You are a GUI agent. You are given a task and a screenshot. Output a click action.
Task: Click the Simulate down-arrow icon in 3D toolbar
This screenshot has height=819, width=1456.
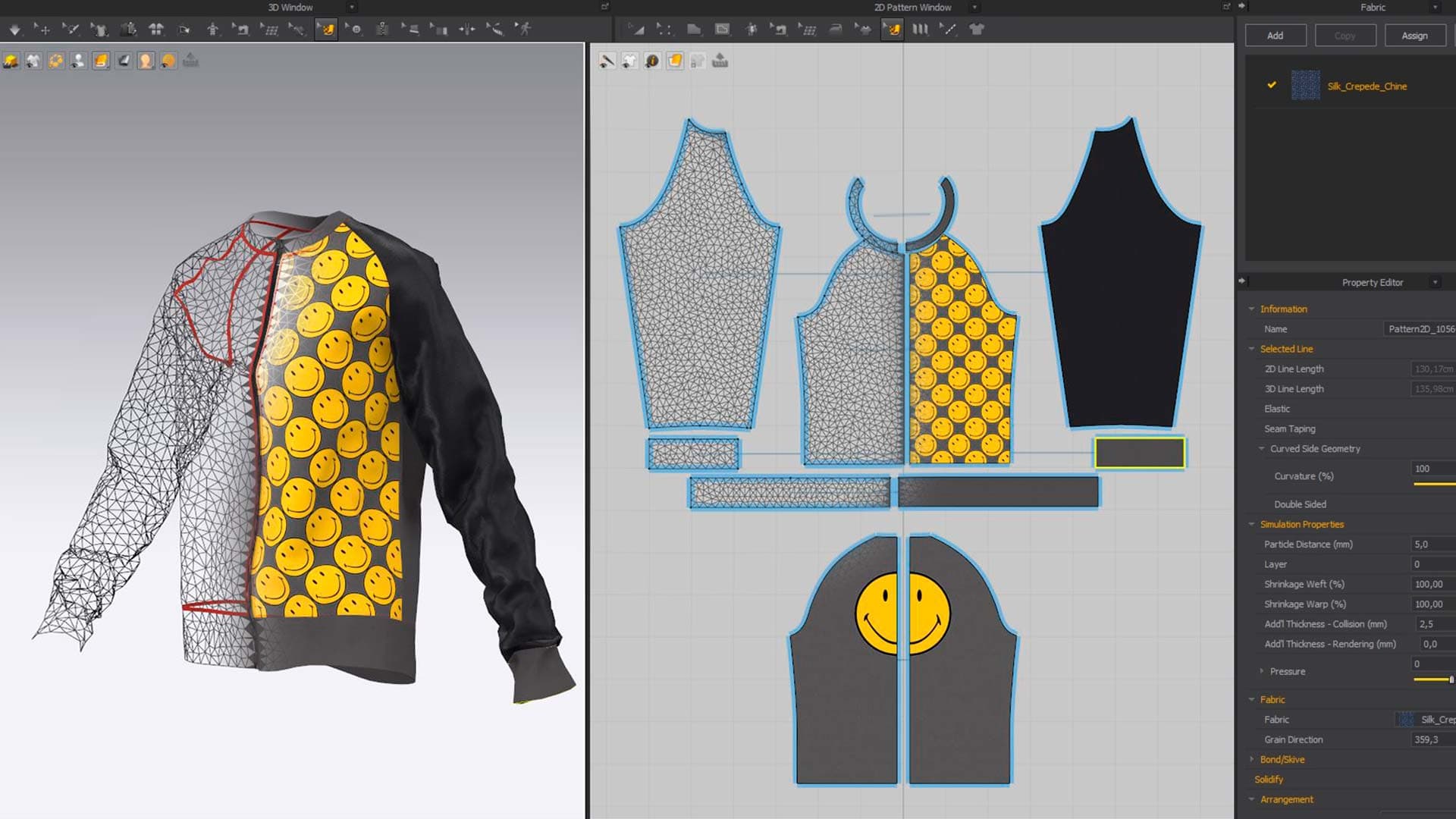(14, 30)
